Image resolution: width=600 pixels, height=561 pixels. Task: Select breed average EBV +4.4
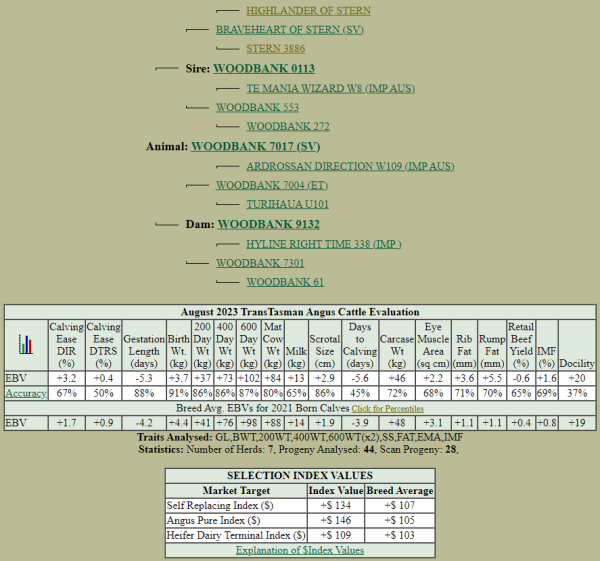click(x=178, y=423)
